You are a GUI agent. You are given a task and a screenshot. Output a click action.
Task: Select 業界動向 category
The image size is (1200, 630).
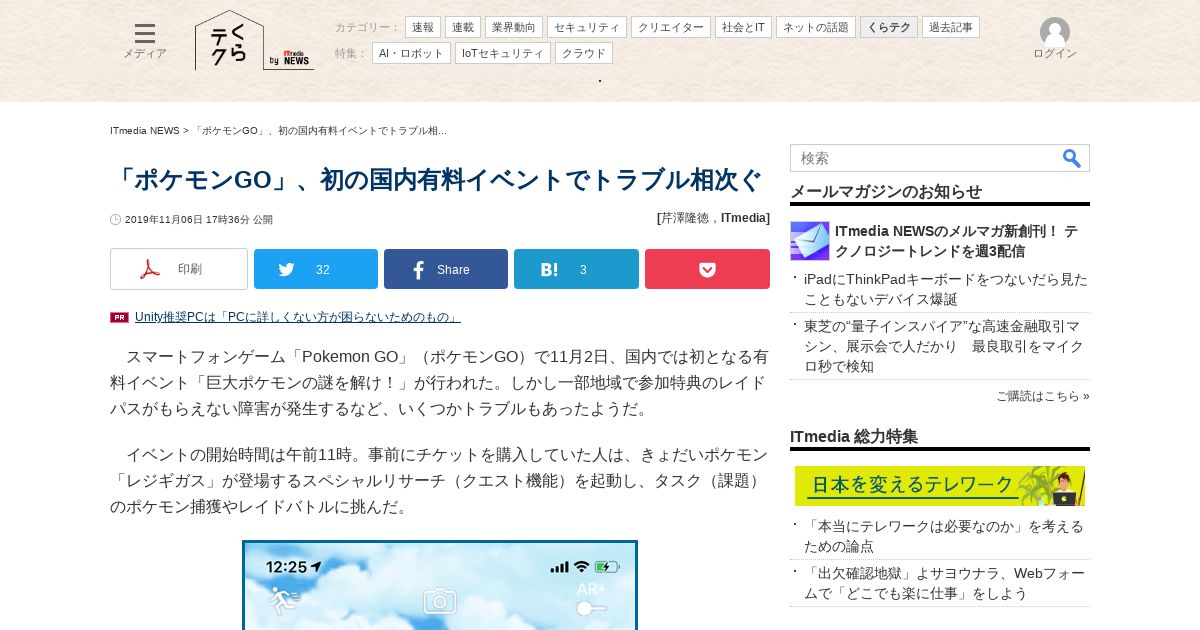tap(514, 27)
